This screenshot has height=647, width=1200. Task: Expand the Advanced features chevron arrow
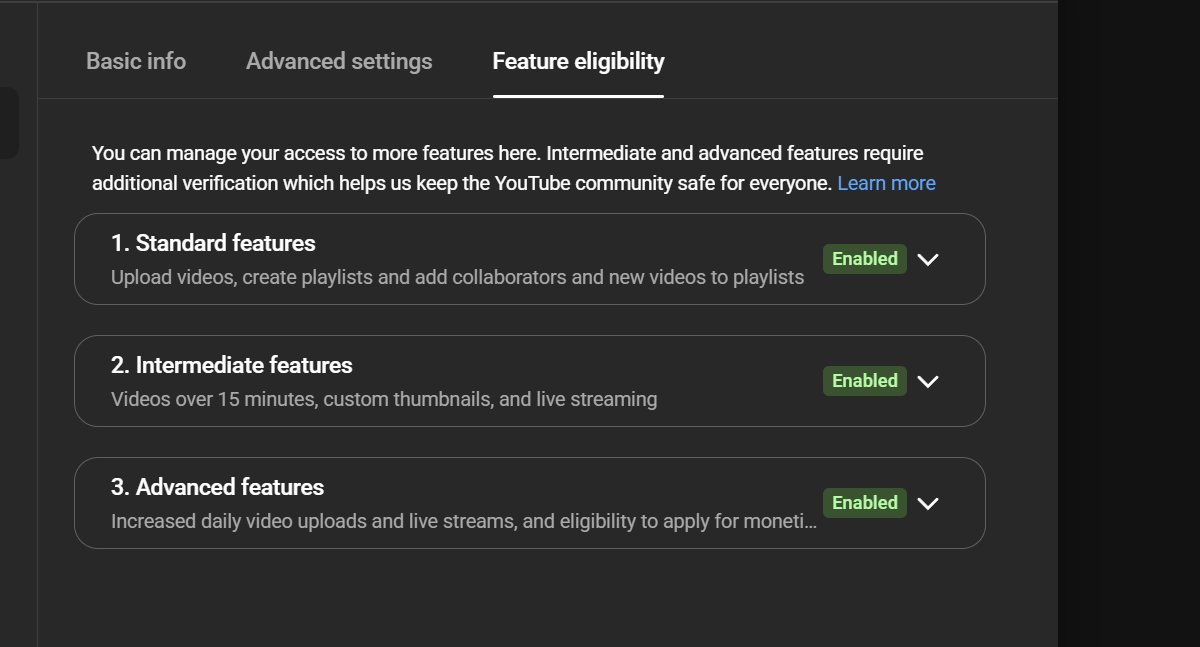click(x=928, y=503)
